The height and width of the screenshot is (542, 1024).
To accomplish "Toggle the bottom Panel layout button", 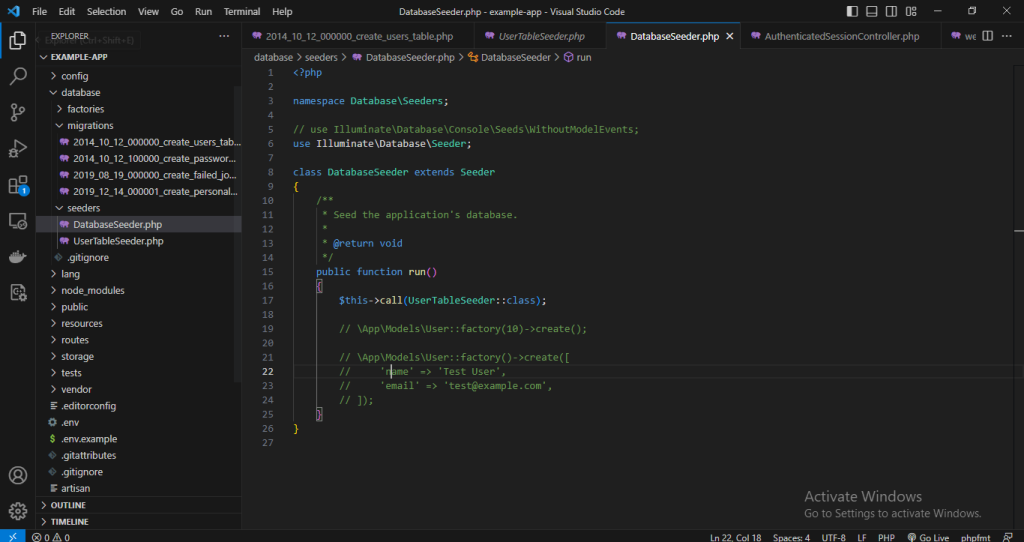I will pyautogui.click(x=872, y=11).
